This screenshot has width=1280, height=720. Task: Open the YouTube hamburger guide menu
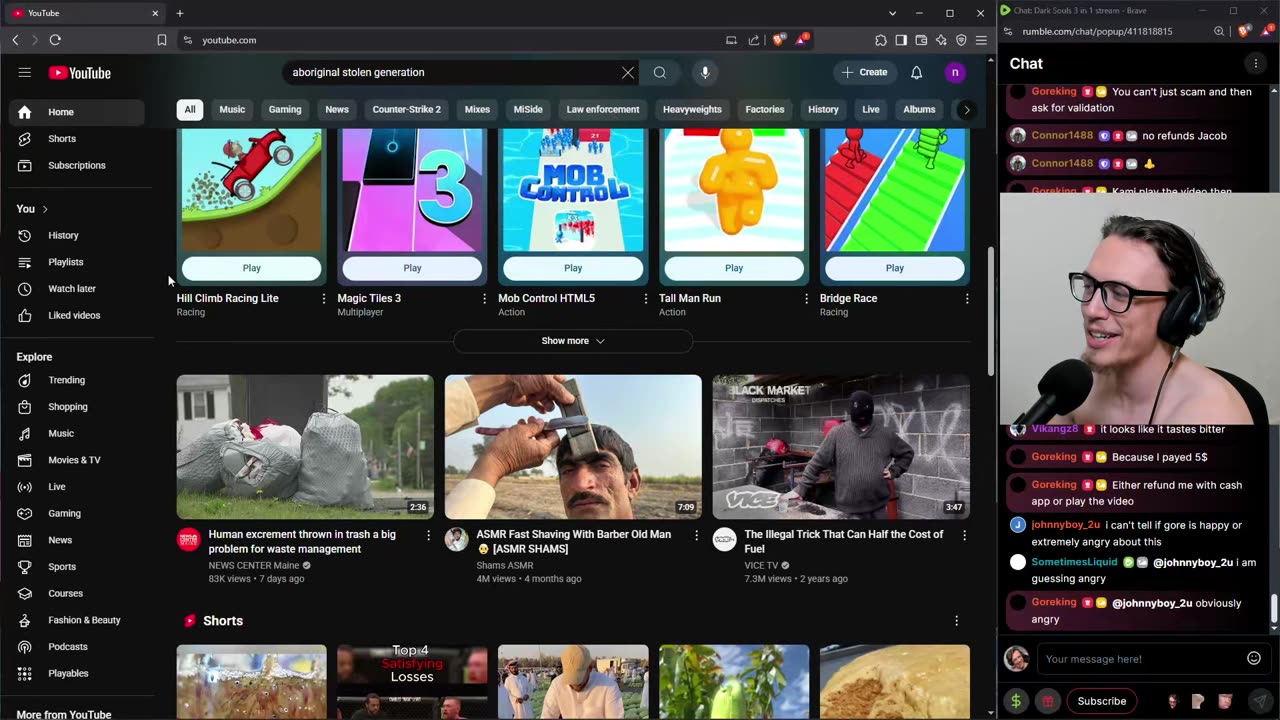coord(25,72)
